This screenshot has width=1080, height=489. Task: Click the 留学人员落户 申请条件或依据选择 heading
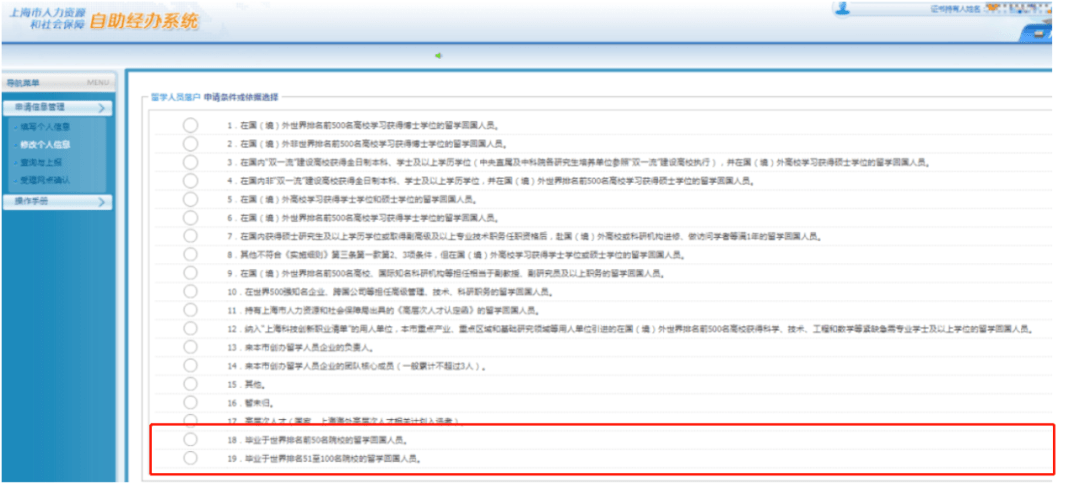point(214,97)
